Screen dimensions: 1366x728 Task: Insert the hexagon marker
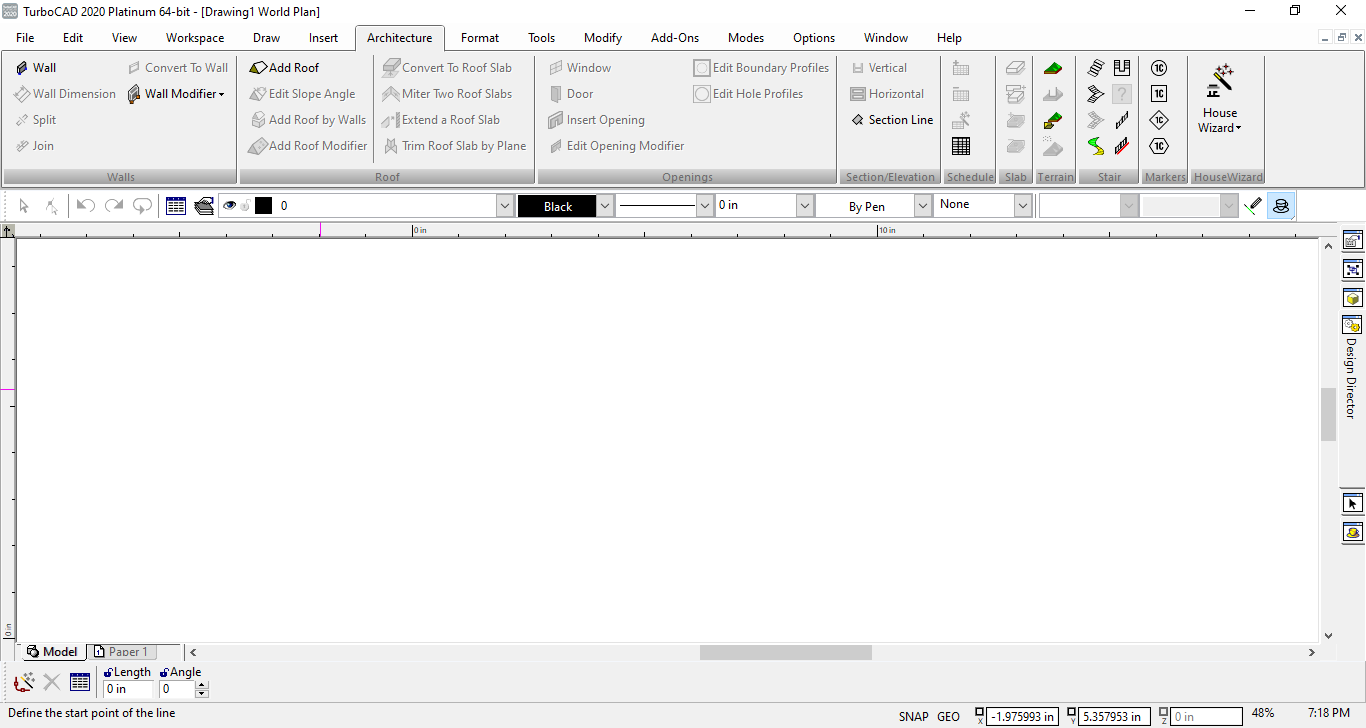pyautogui.click(x=1159, y=146)
